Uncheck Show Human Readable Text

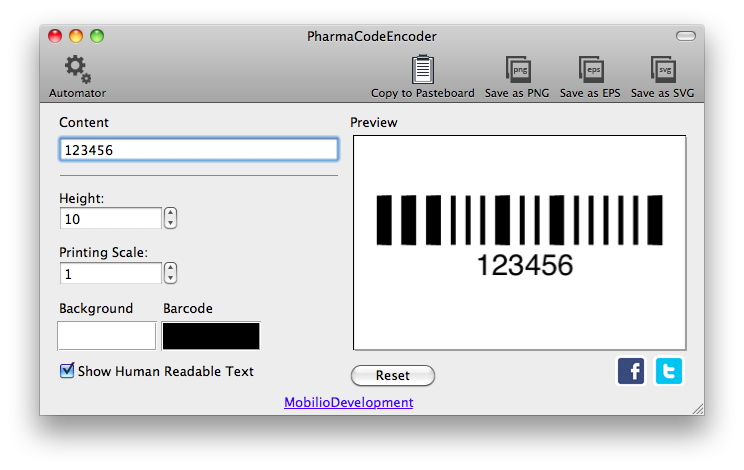tap(67, 370)
